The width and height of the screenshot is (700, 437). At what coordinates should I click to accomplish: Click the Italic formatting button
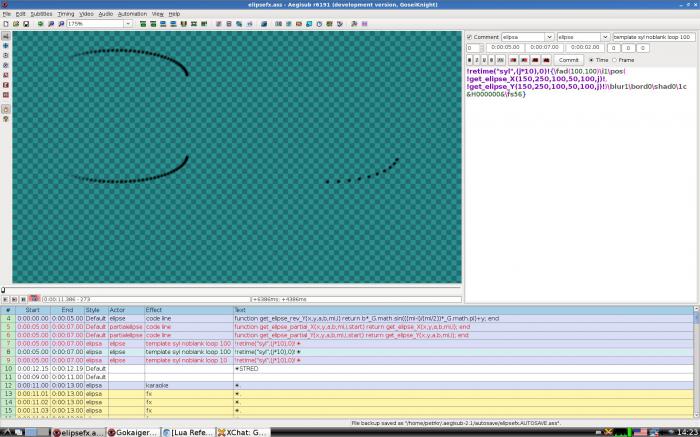477,60
